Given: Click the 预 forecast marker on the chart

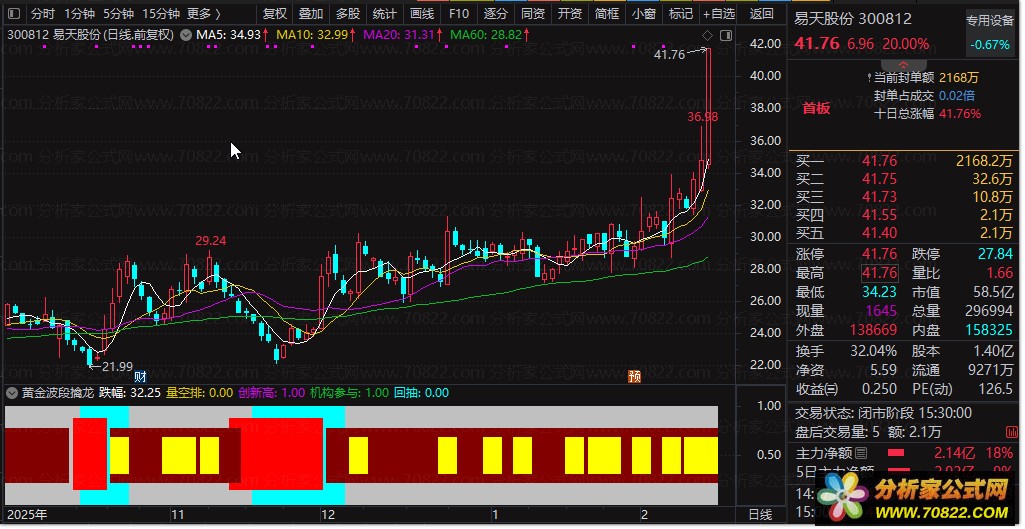Looking at the screenshot, I should click(634, 377).
